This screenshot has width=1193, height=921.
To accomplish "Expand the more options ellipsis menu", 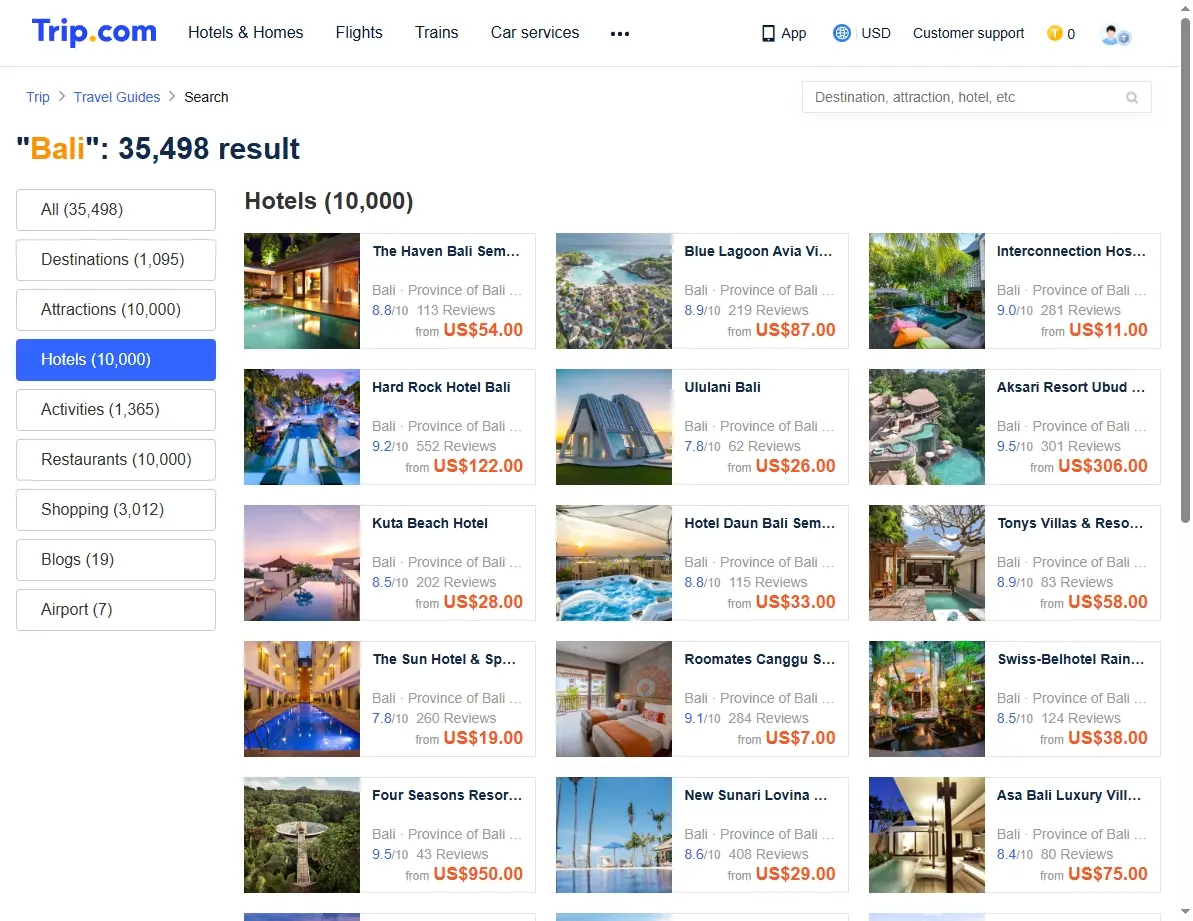I will coord(620,33).
